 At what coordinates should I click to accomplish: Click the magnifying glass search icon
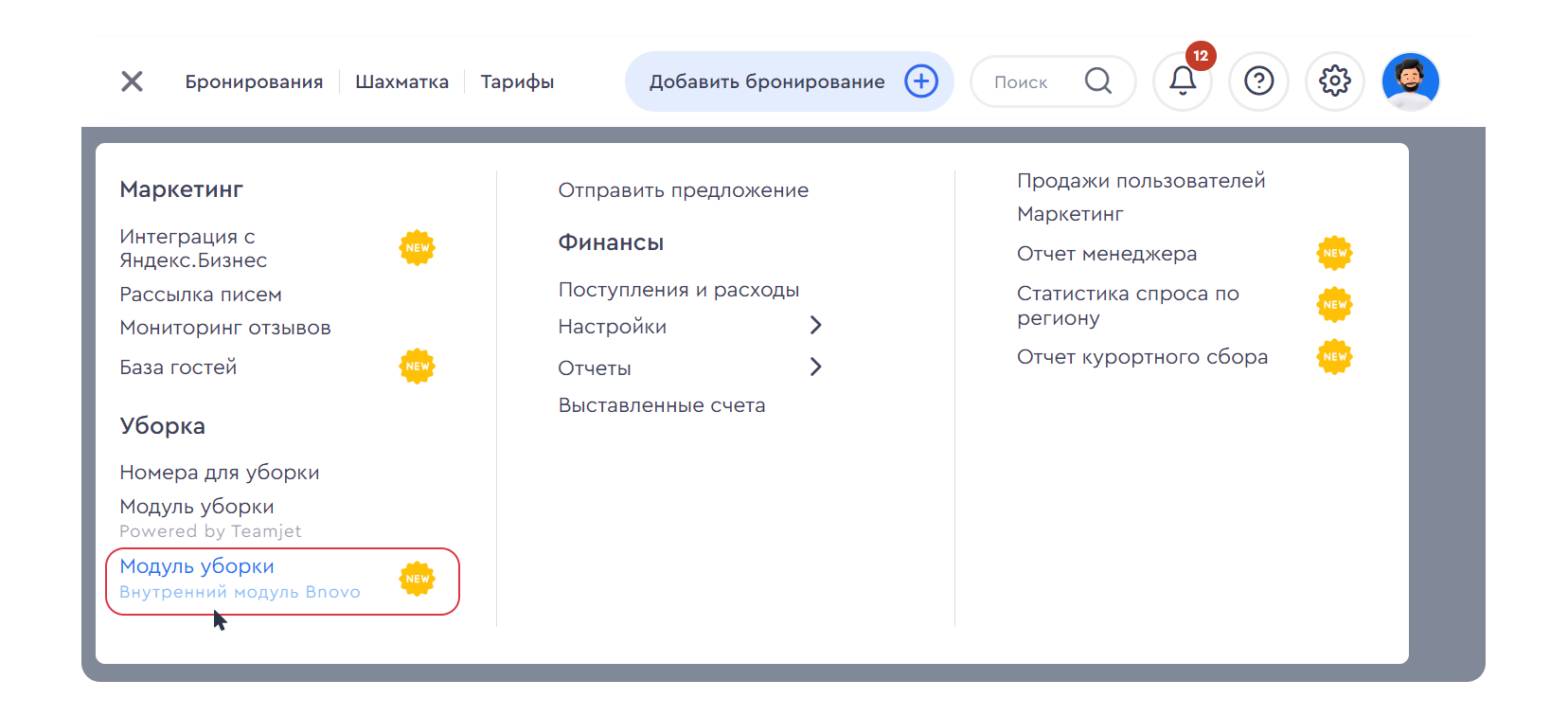(1097, 81)
